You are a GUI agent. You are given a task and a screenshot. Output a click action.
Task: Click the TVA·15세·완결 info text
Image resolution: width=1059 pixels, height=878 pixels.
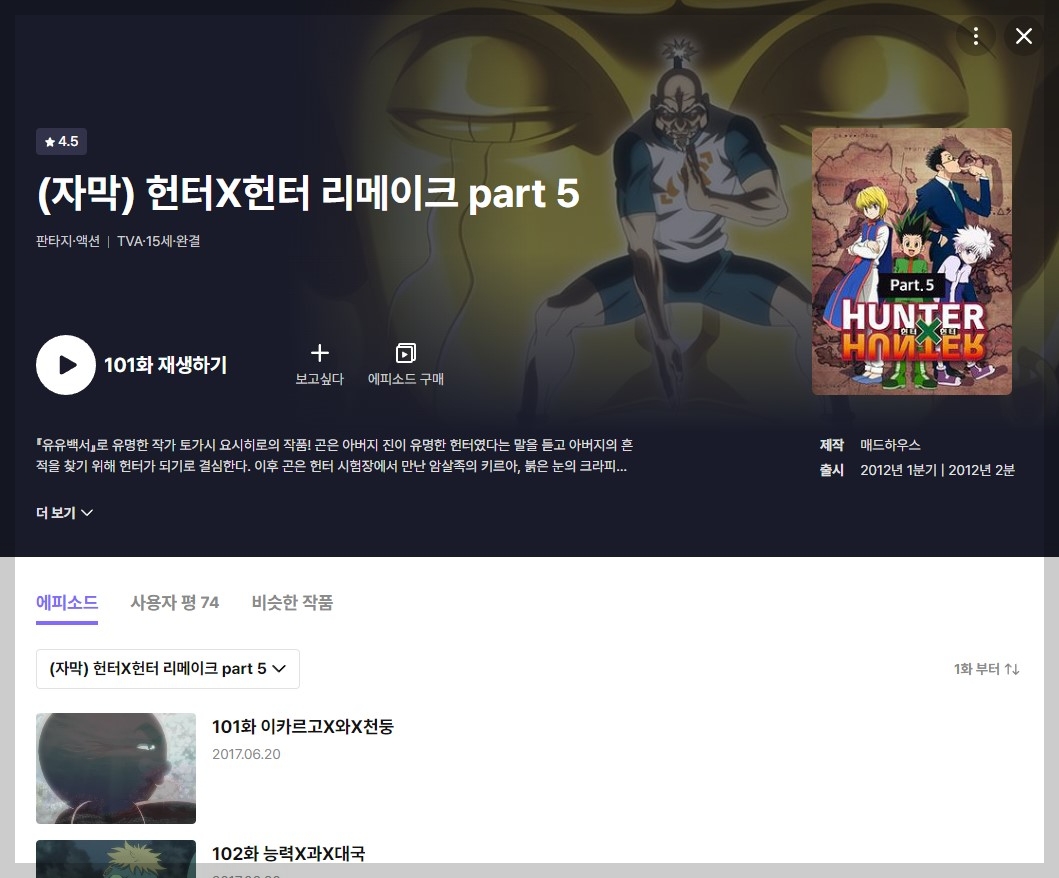click(159, 241)
